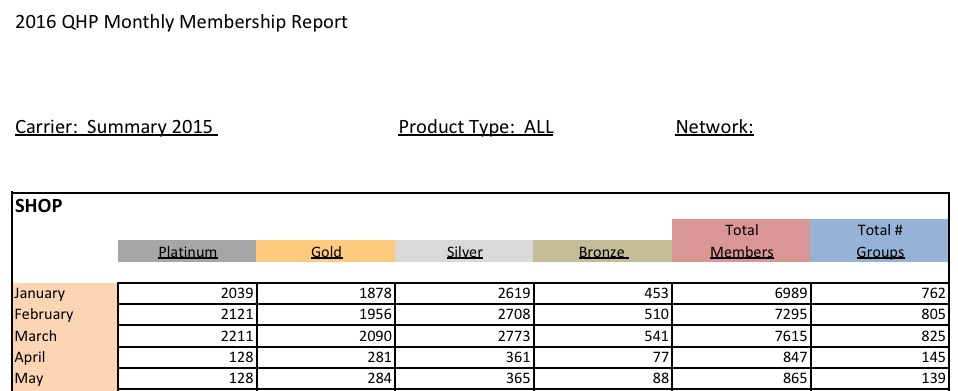Select the Total # Groups header
958x391 pixels.
click(879, 241)
